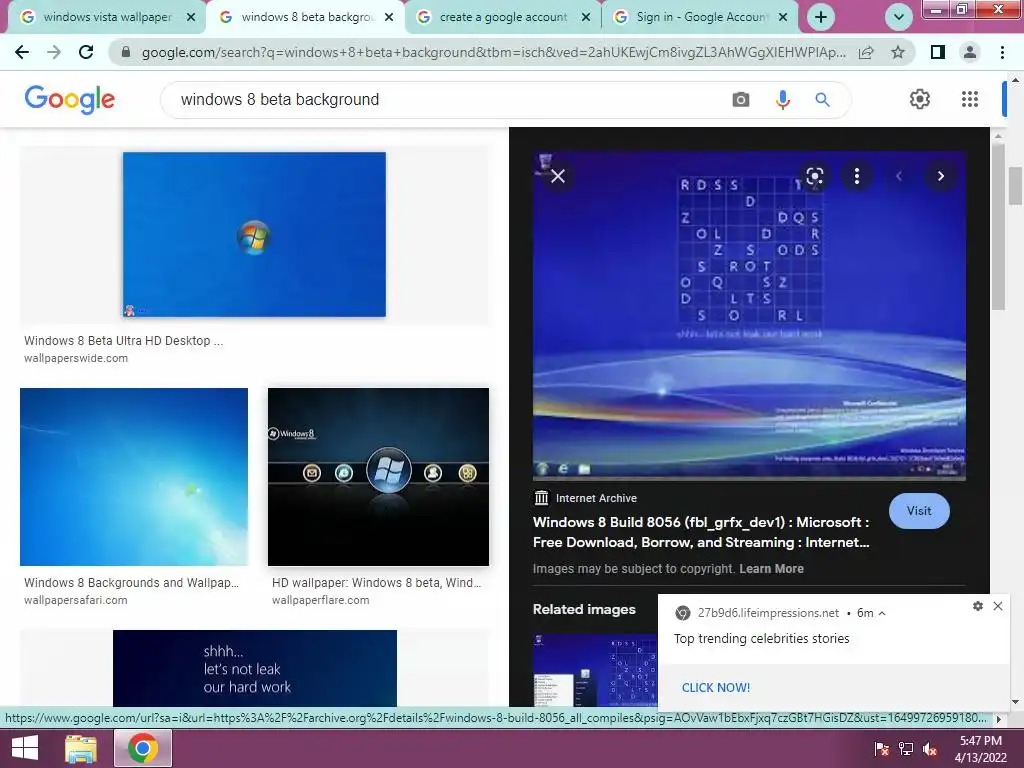Reload the current page
1024x768 pixels.
pos(86,52)
